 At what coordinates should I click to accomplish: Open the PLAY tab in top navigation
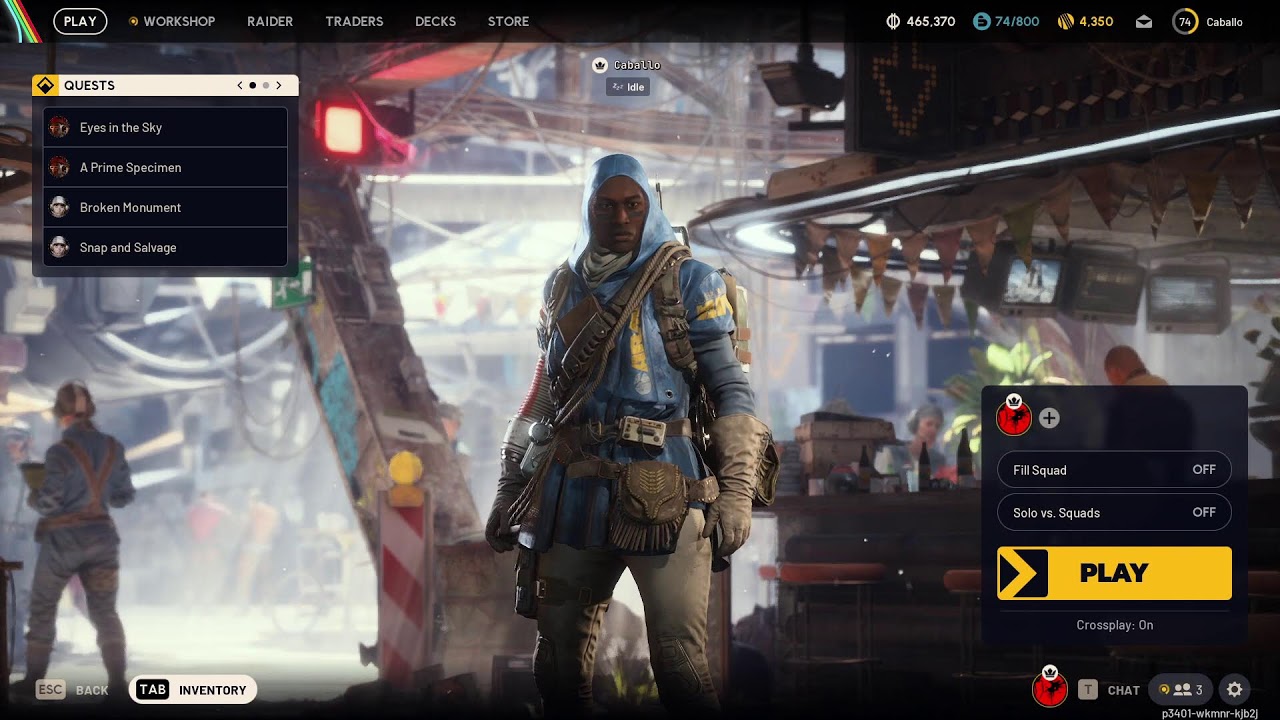pyautogui.click(x=80, y=21)
